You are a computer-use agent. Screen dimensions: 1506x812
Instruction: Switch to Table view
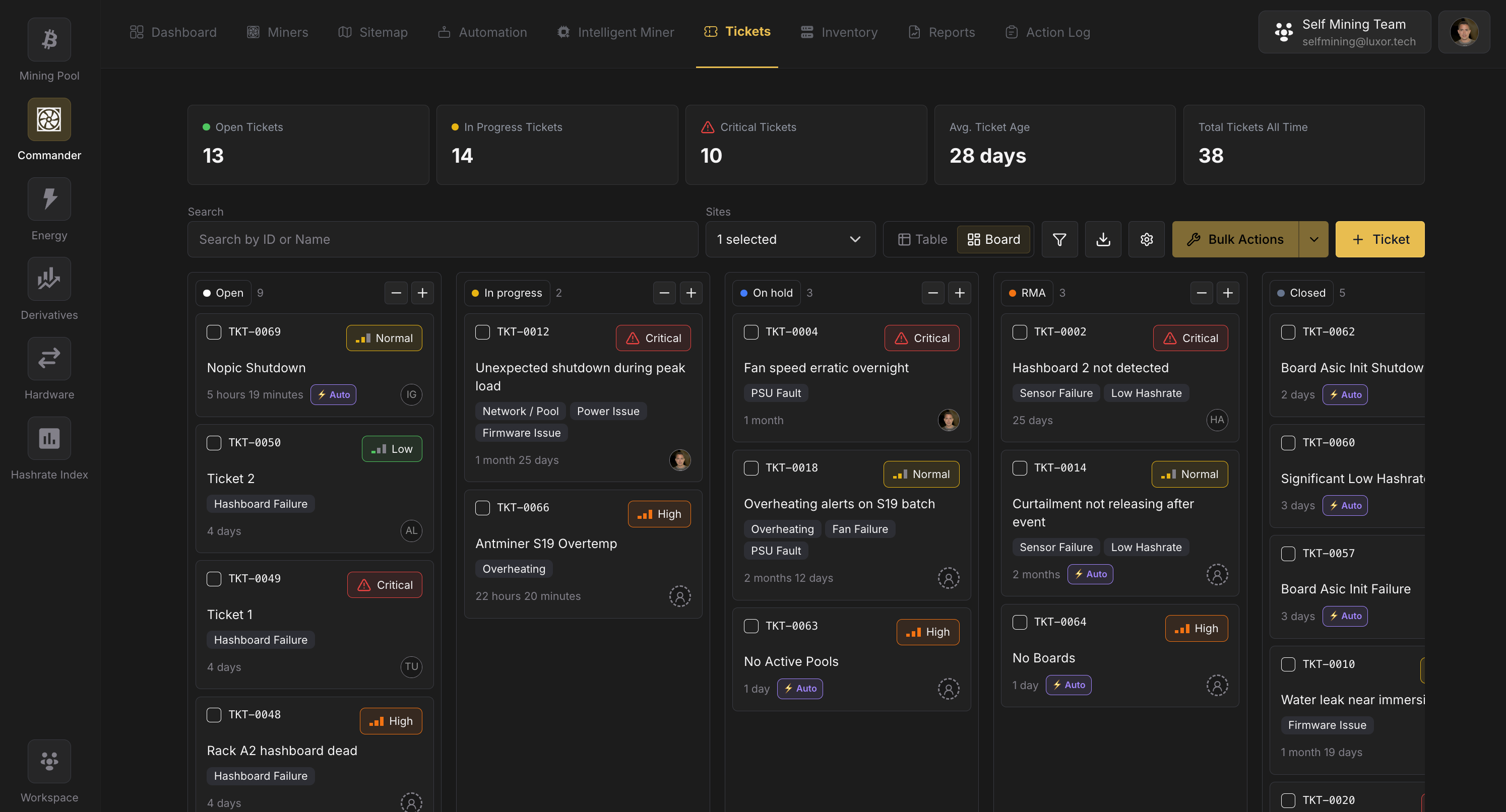(x=922, y=239)
